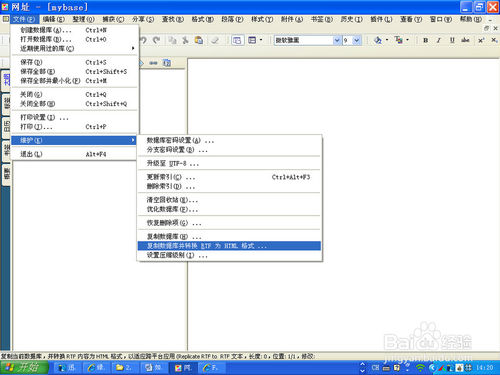
Task: Toggle strikethrough abc formatting
Action: pyautogui.click(x=465, y=40)
